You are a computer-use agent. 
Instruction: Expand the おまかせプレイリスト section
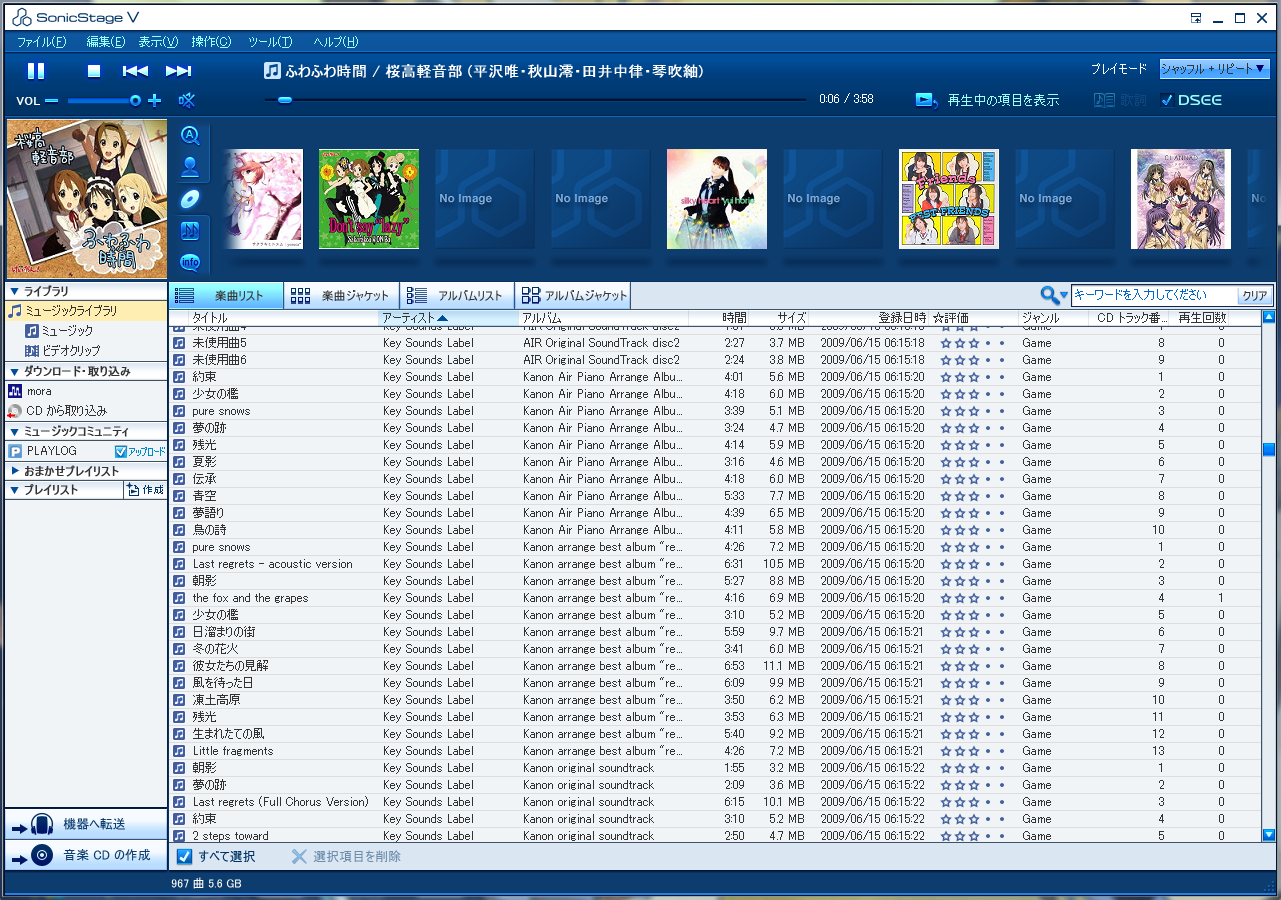(14, 471)
